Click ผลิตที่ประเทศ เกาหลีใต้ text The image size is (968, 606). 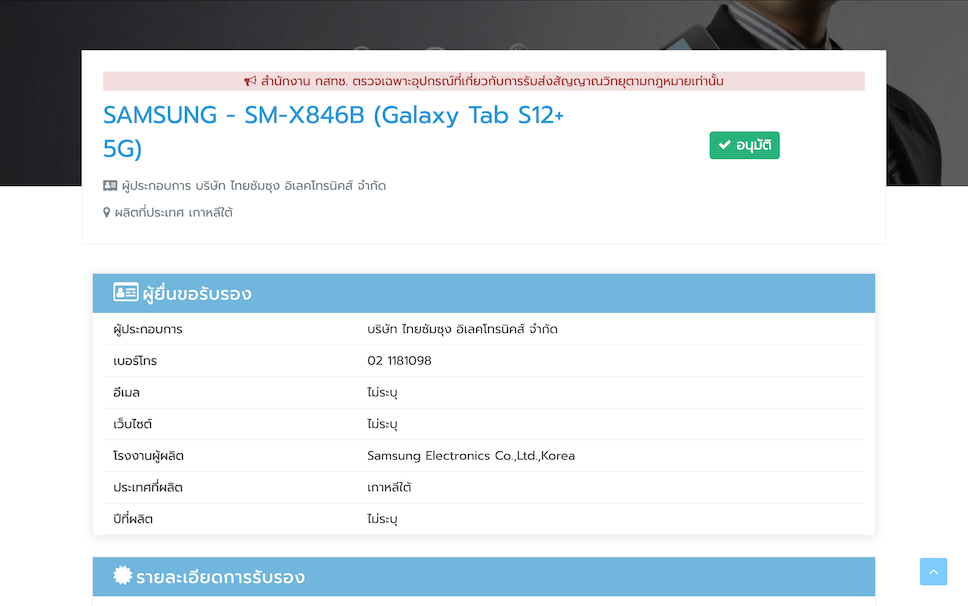[x=173, y=212]
